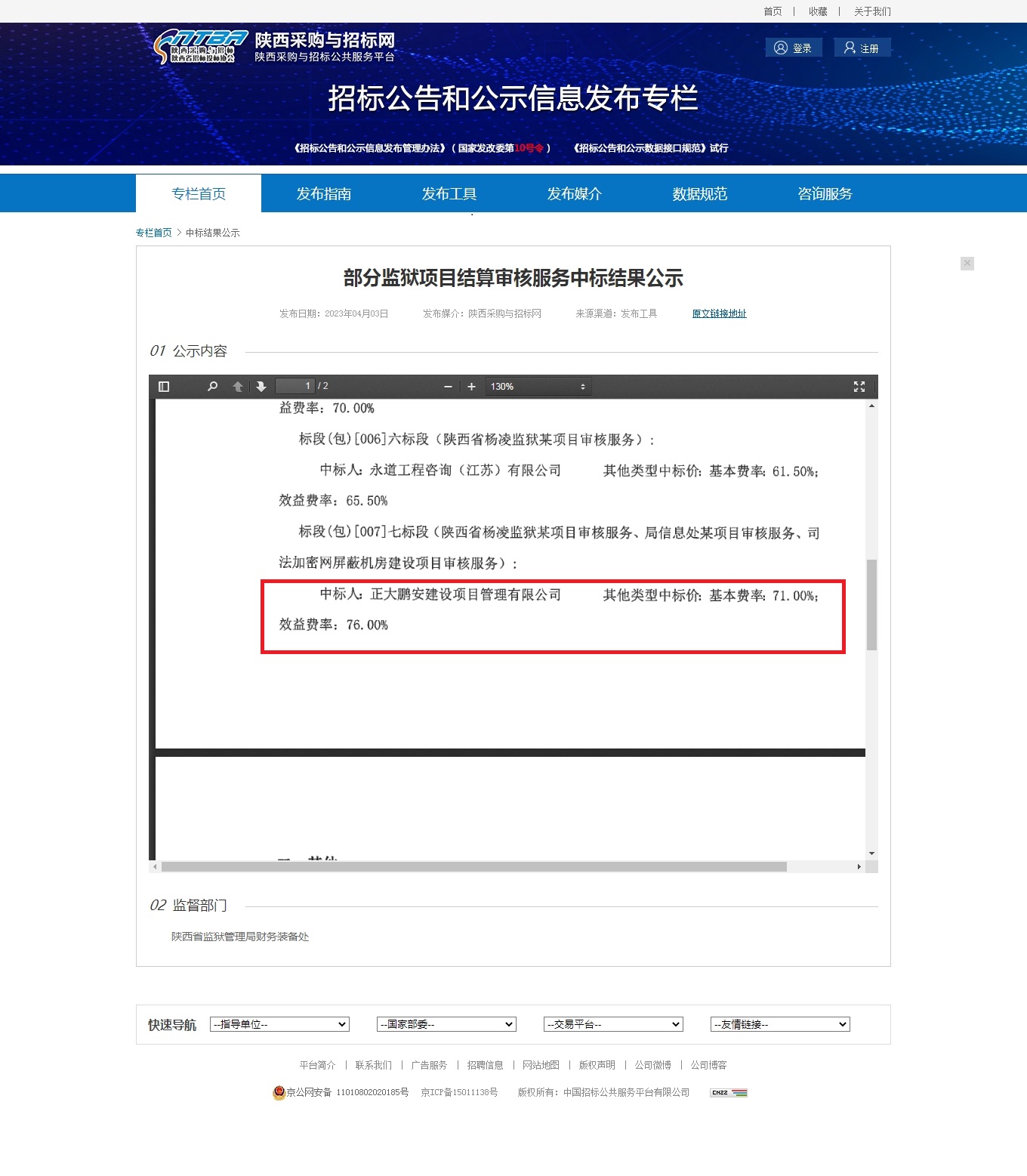Click the 登录 login button
The width and height of the screenshot is (1027, 1176).
click(x=794, y=48)
